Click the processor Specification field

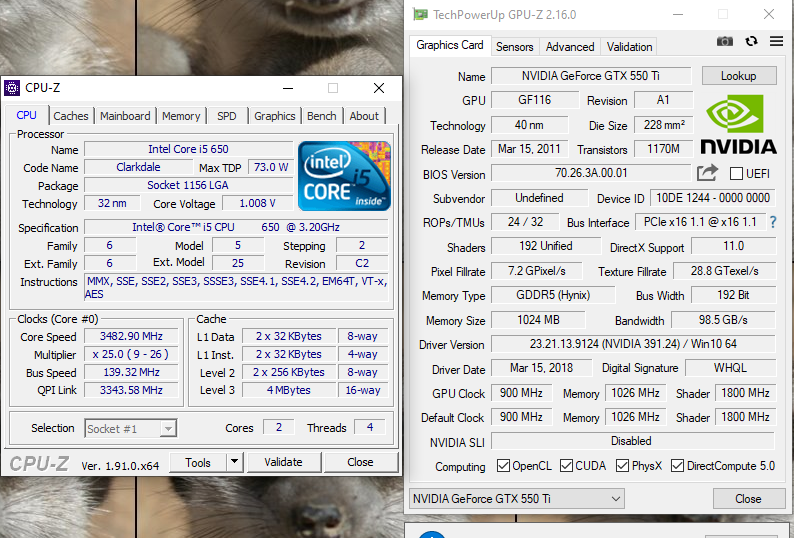[x=236, y=227]
